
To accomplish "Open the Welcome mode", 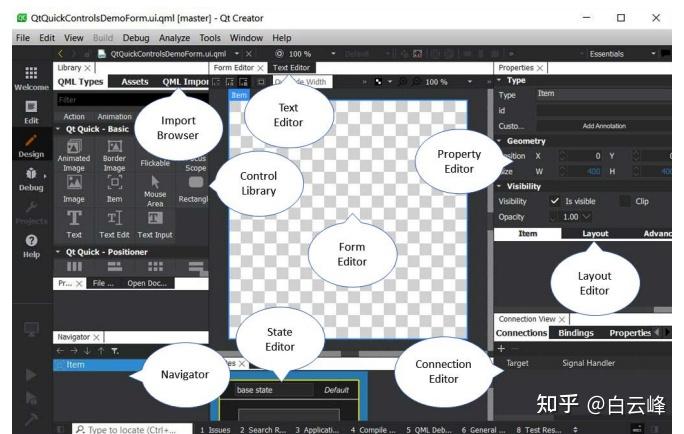I will tap(31, 79).
